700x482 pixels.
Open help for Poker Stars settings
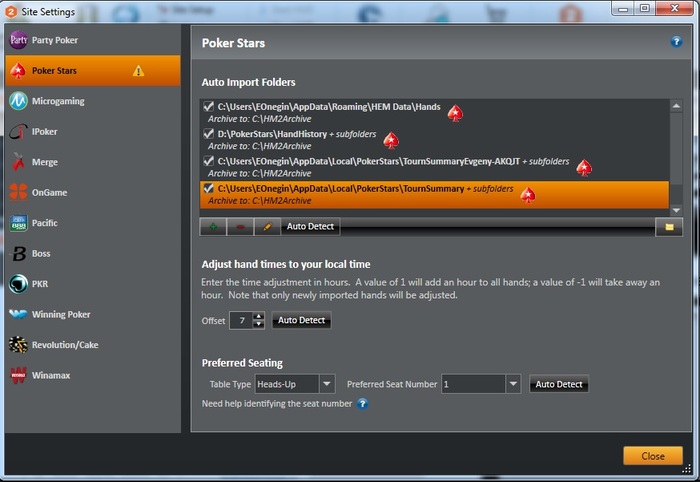(676, 42)
